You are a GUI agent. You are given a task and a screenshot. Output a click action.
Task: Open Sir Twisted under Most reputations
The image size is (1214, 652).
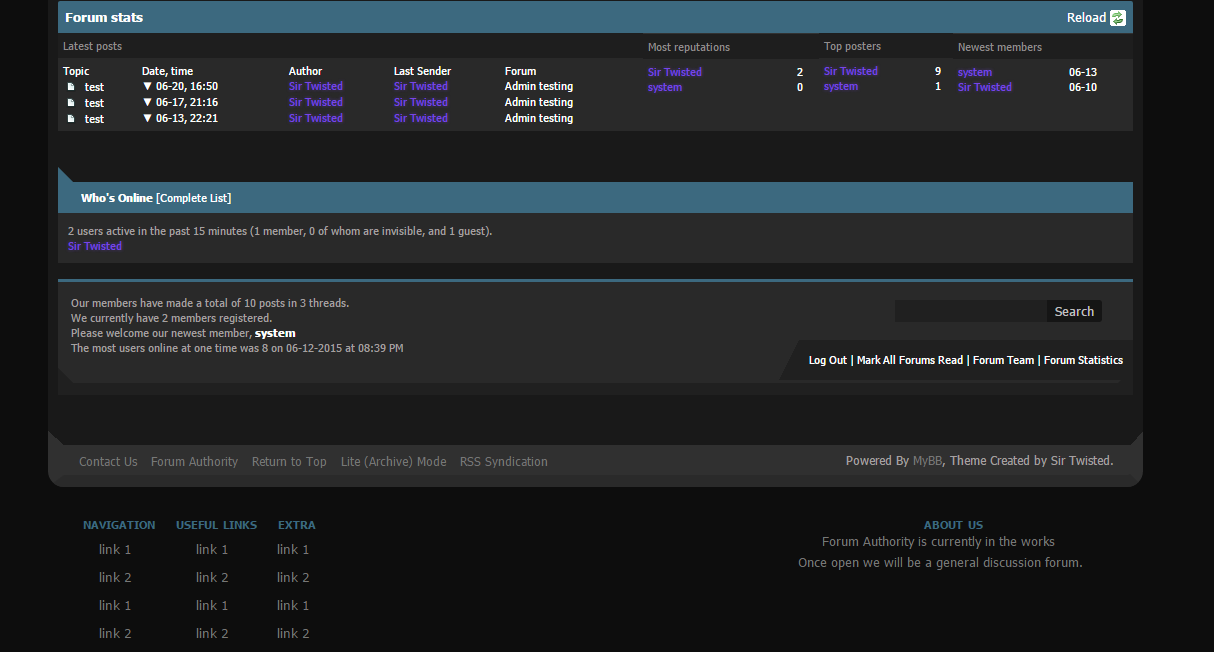tap(675, 72)
